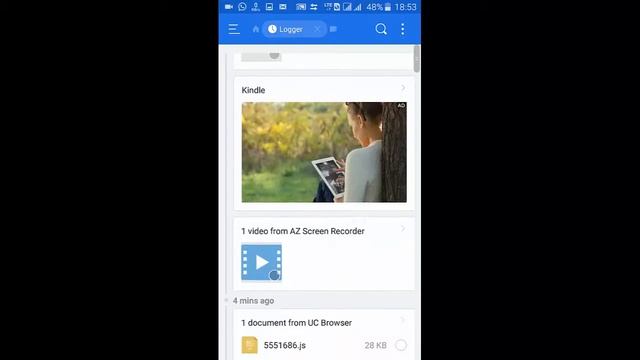The height and width of the screenshot is (360, 640).
Task: Open the hamburger navigation menu
Action: click(234, 29)
